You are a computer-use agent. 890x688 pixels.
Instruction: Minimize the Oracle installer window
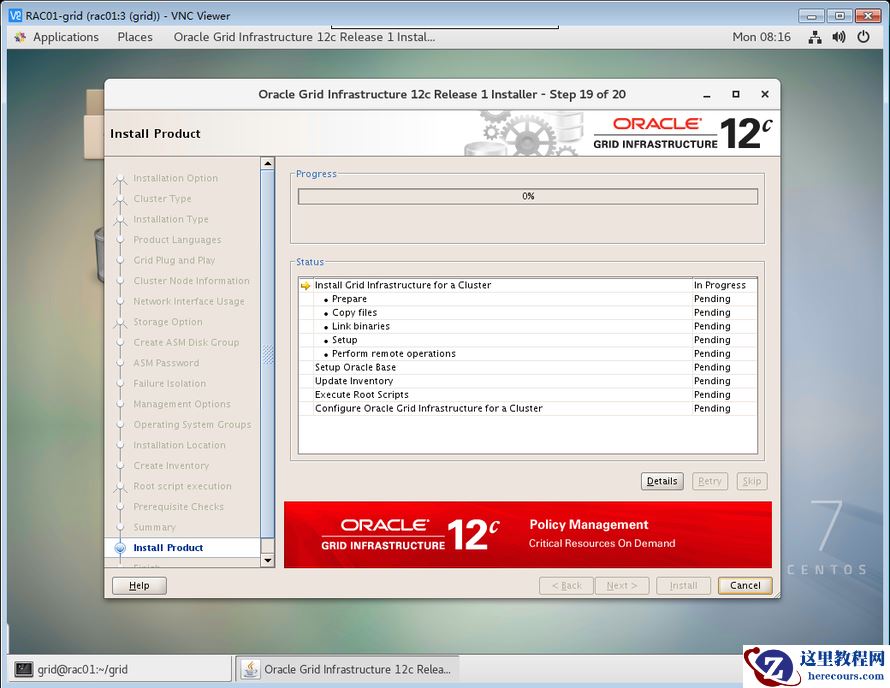[707, 95]
